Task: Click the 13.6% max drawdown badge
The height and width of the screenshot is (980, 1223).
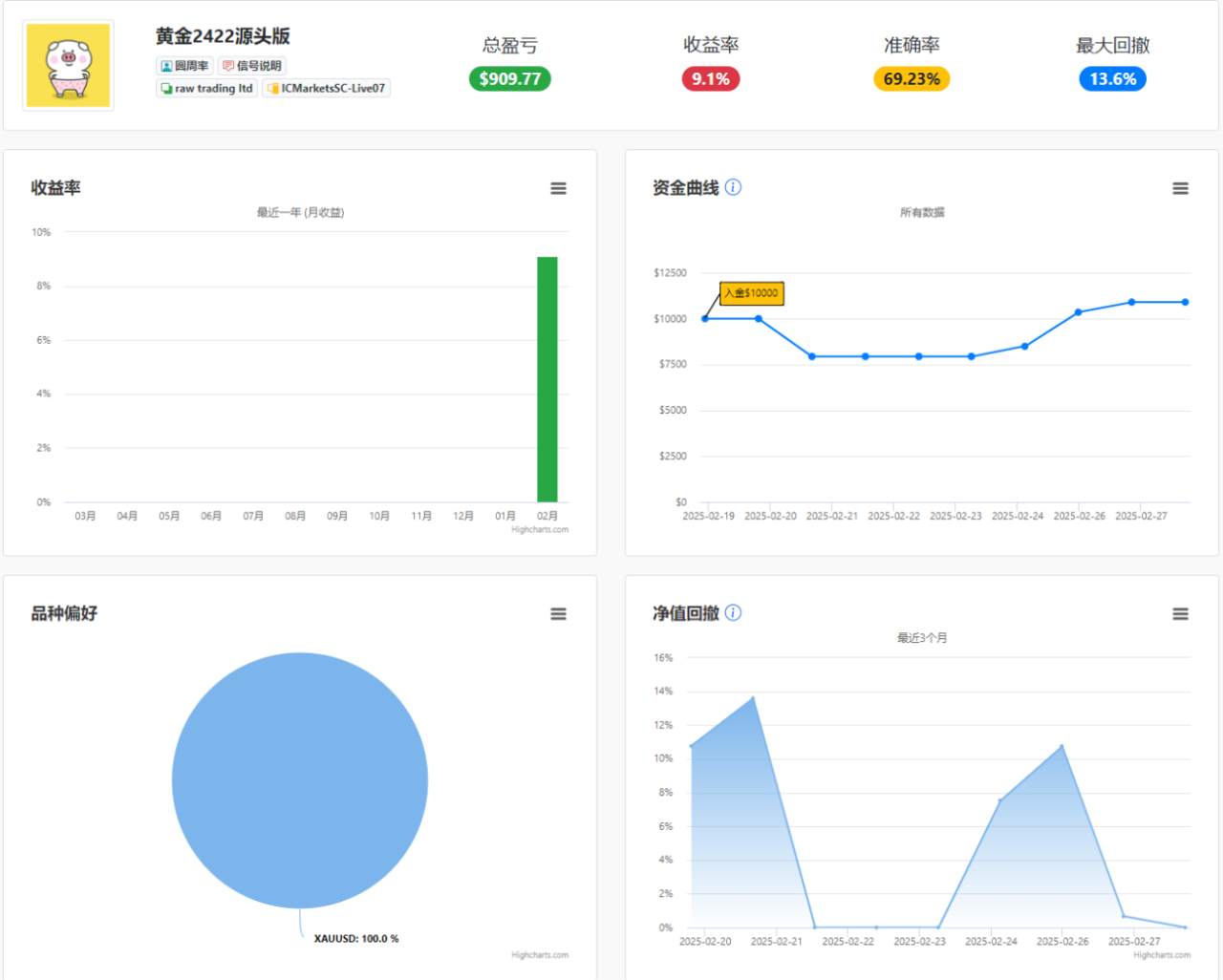Action: tap(1112, 78)
